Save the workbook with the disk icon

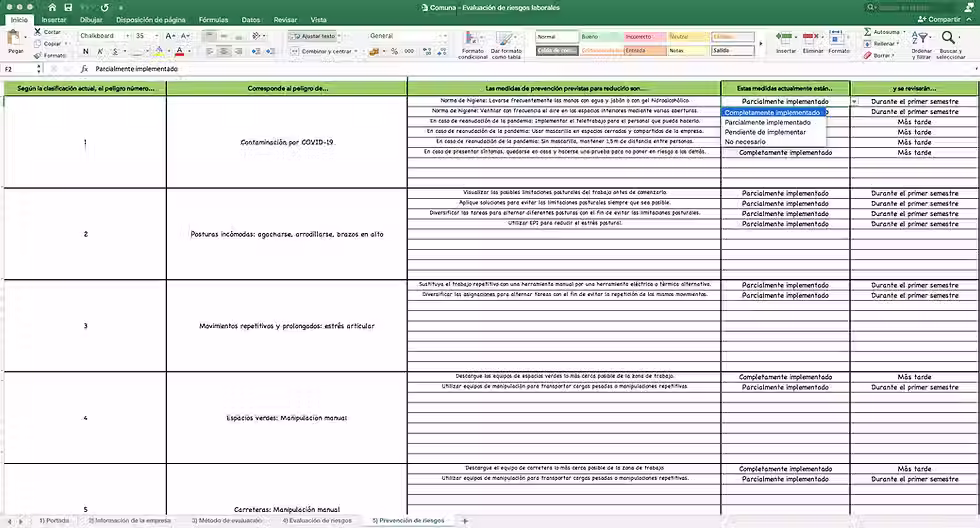pos(68,7)
